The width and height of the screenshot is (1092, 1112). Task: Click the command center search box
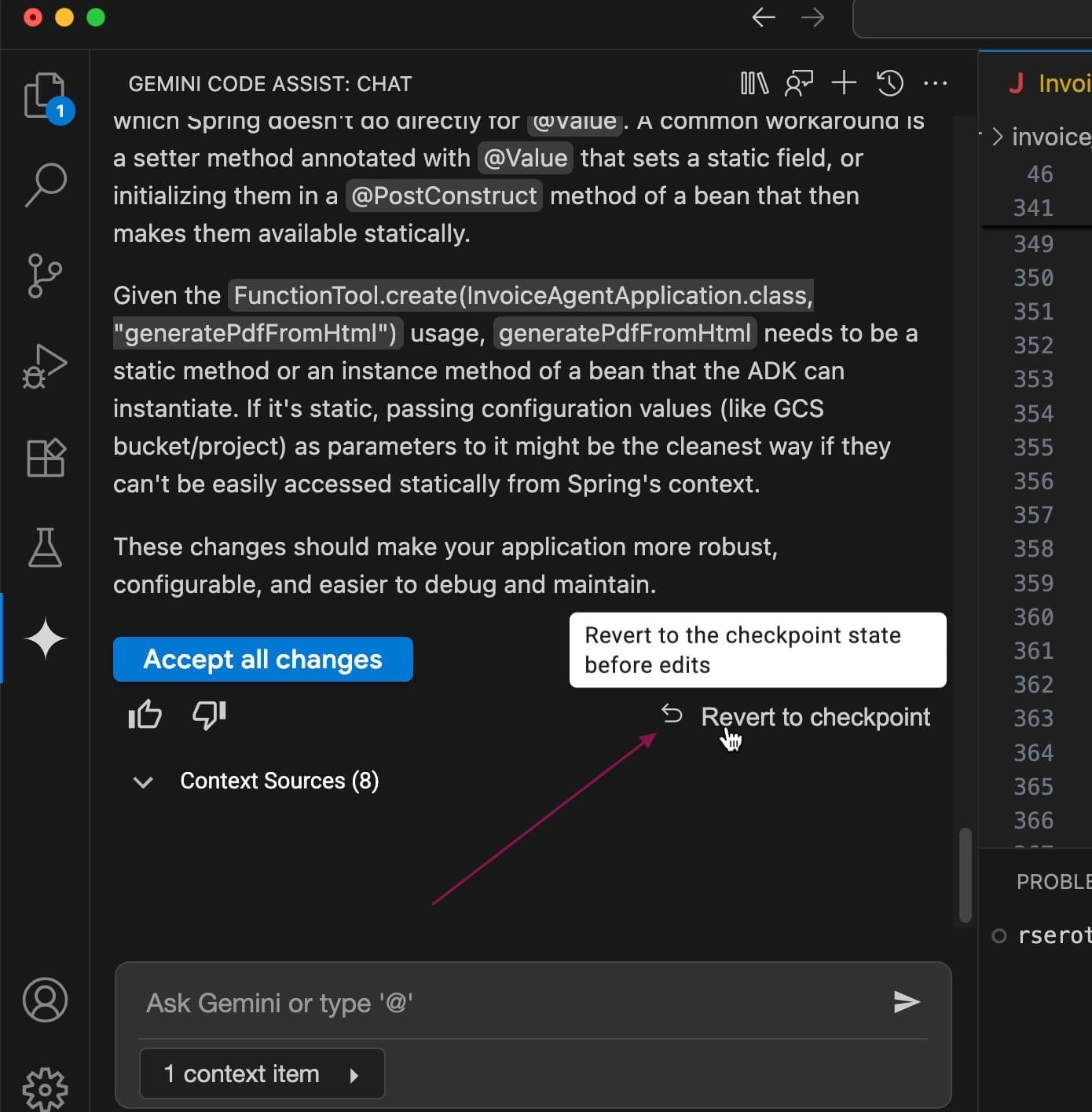coord(973,18)
